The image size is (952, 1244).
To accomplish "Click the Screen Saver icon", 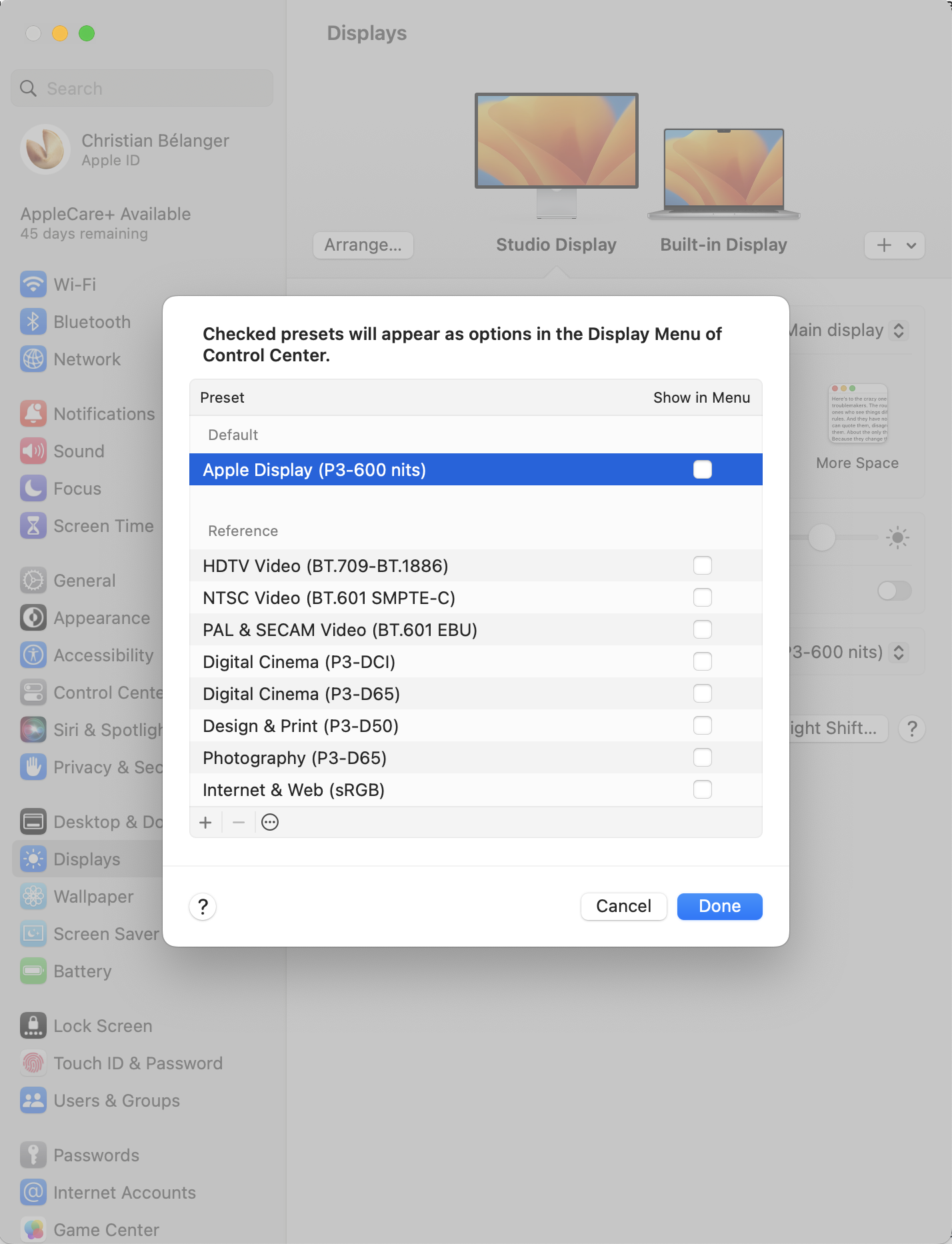I will tap(33, 934).
